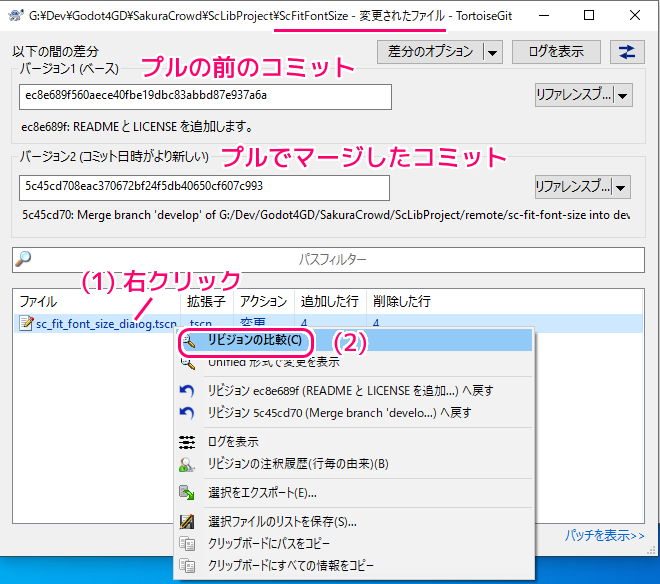Choose Unified 形式で変更を表示 menu entry
This screenshot has height=584, width=660.
pos(354,362)
